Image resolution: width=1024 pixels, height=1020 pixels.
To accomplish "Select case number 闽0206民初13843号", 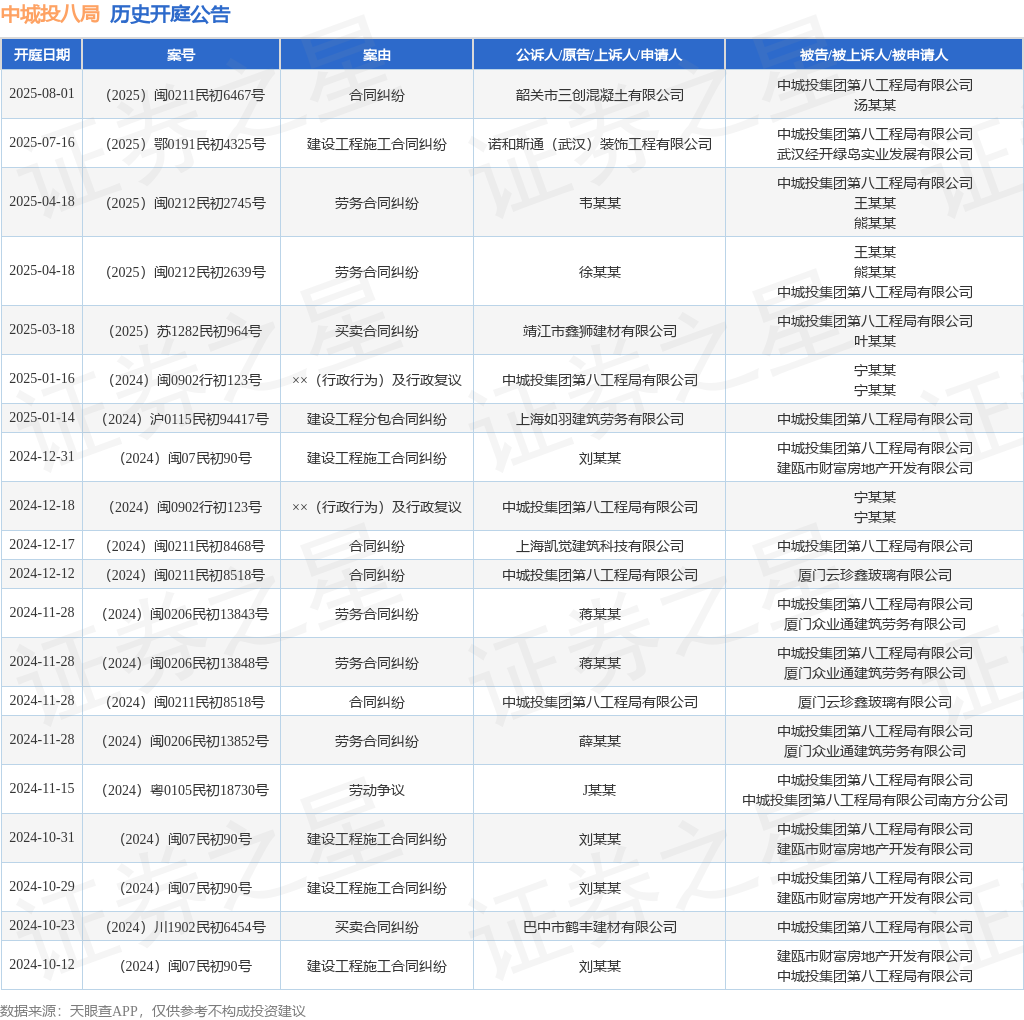I will (185, 614).
